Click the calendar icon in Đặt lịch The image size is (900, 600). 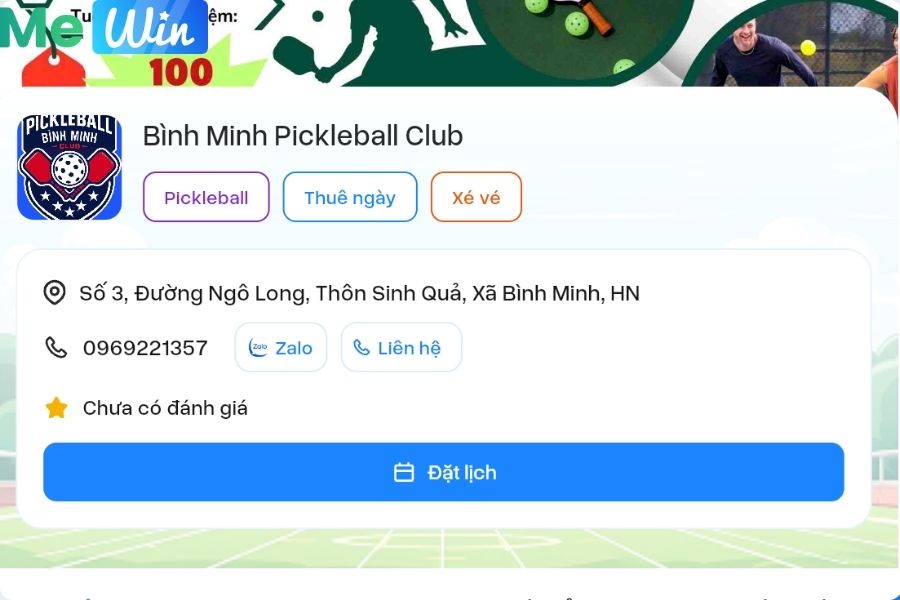[404, 472]
